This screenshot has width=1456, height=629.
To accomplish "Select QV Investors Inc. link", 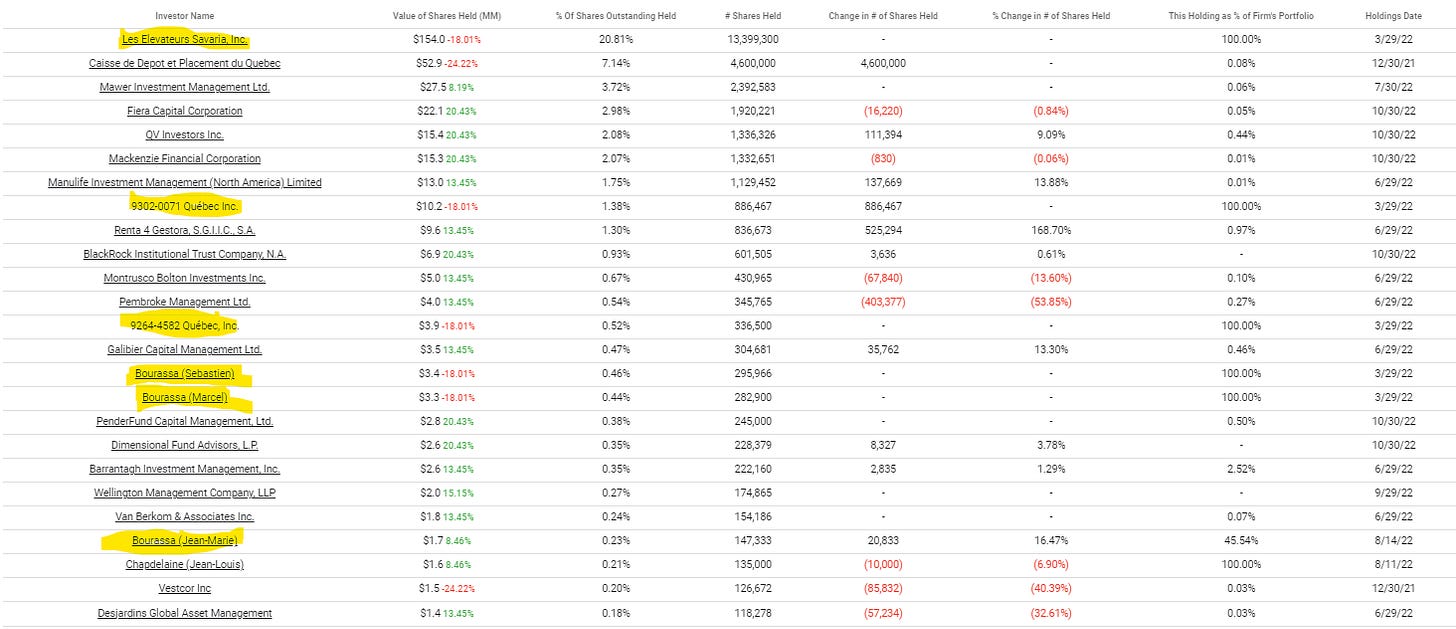I will point(184,135).
